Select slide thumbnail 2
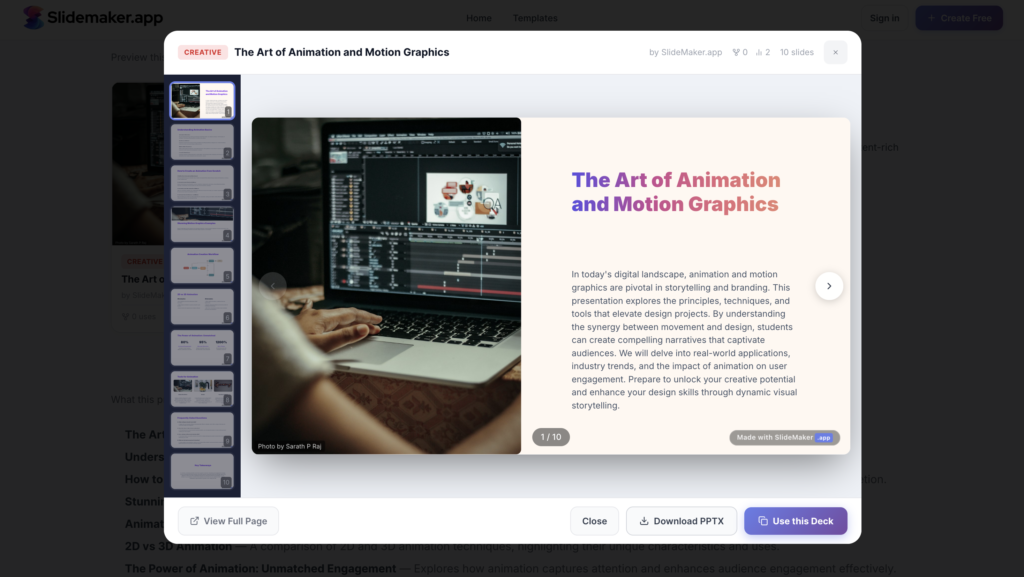 (202, 142)
